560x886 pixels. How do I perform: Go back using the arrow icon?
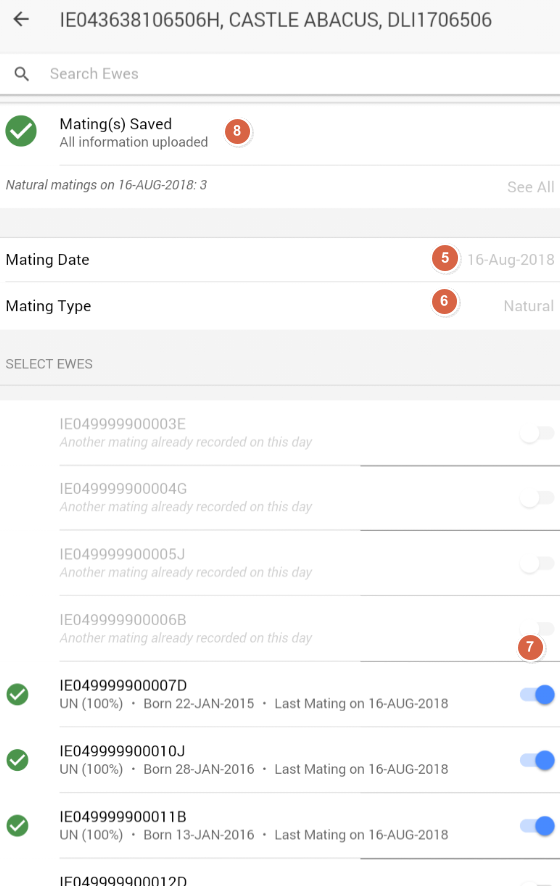click(x=21, y=19)
